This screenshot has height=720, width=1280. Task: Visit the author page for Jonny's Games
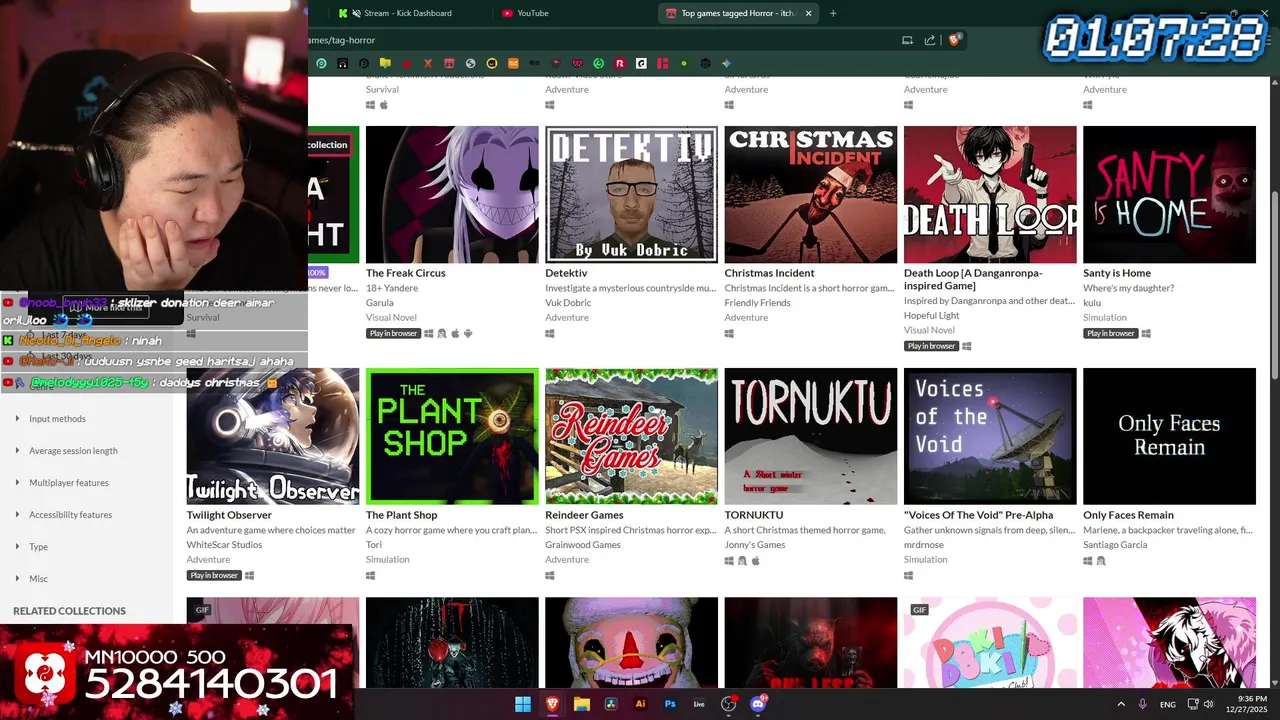(755, 545)
